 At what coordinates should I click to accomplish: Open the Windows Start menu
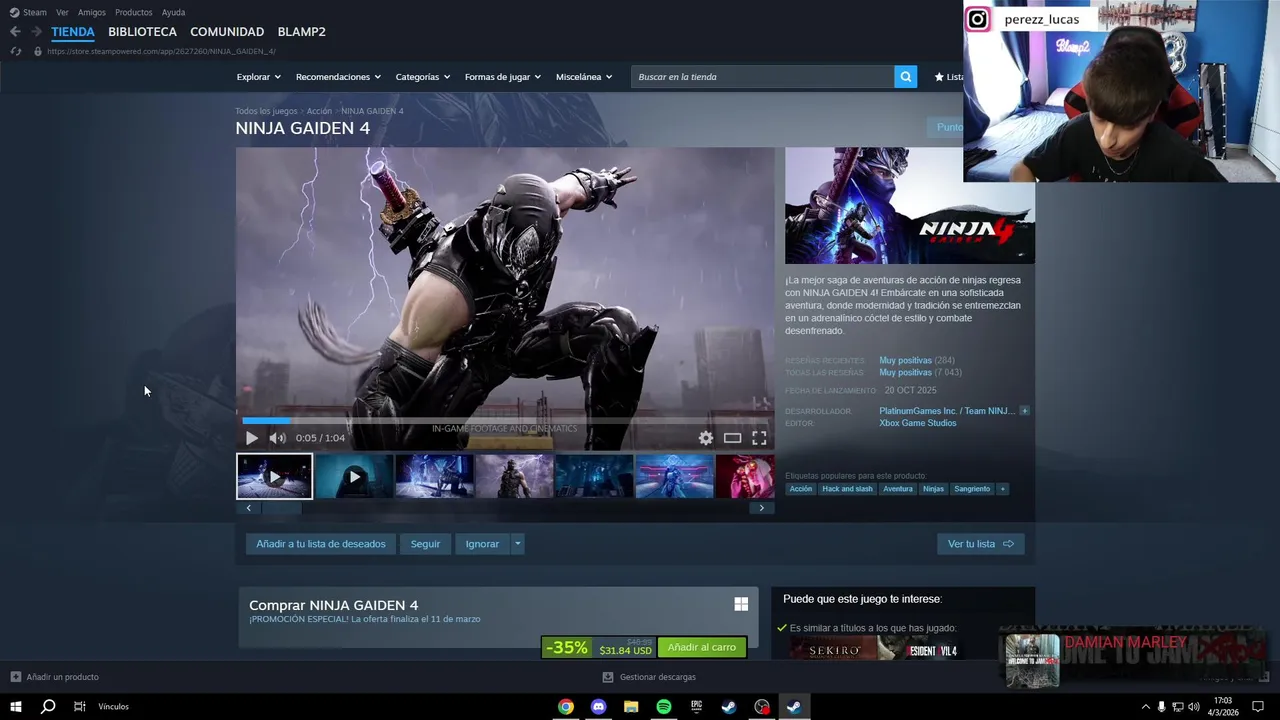click(16, 707)
